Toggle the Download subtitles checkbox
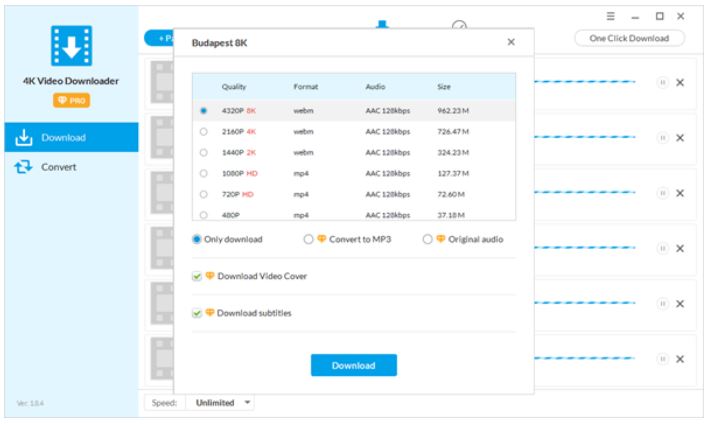The width and height of the screenshot is (708, 424). [x=197, y=313]
